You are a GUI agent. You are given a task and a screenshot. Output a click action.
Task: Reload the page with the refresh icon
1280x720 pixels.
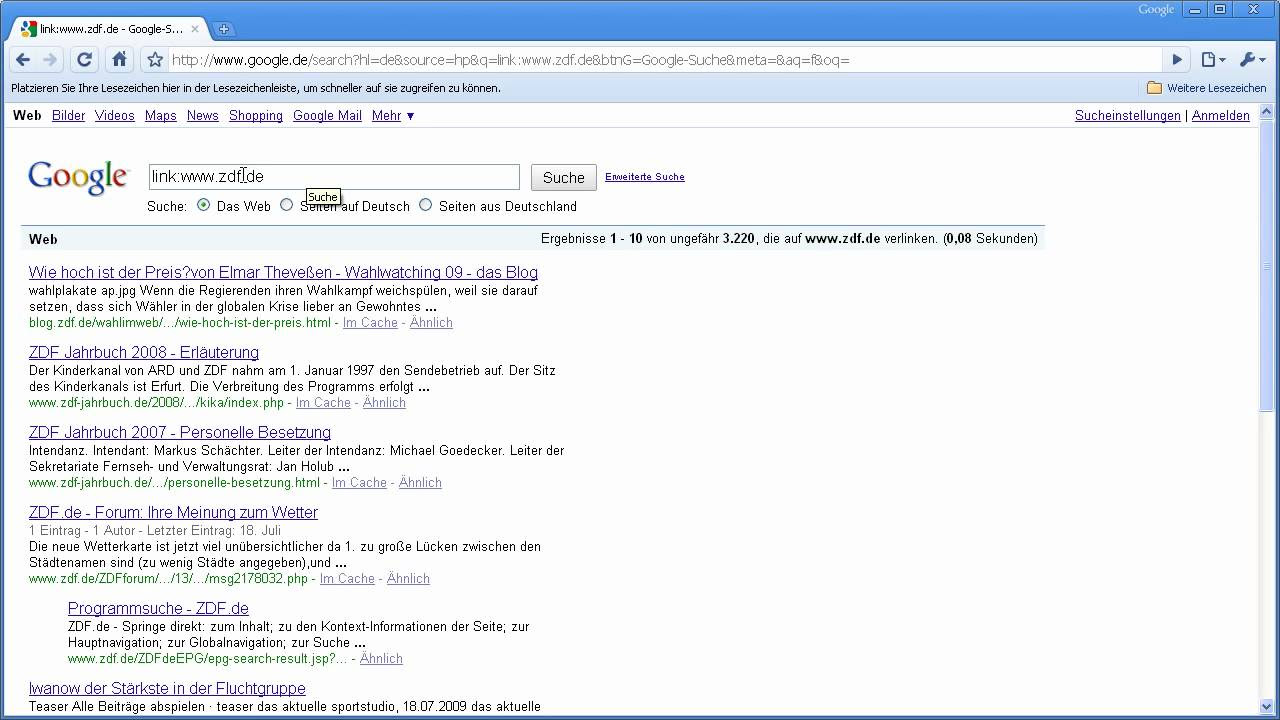click(85, 60)
